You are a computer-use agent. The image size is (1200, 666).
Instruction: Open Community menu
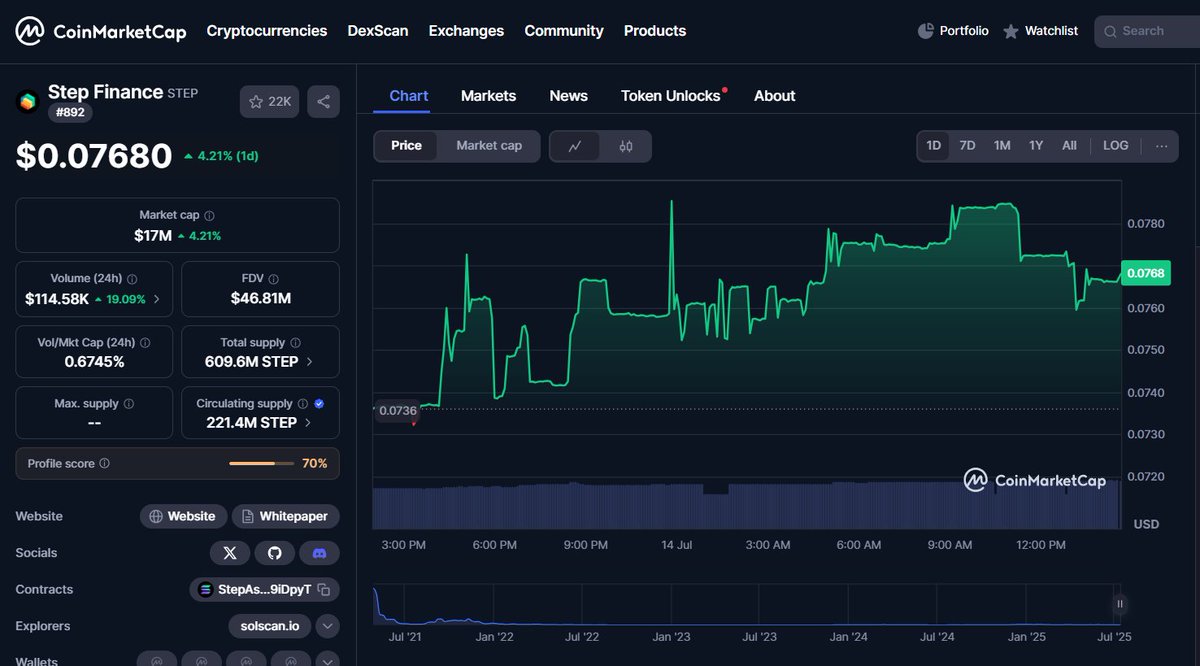[x=564, y=31]
